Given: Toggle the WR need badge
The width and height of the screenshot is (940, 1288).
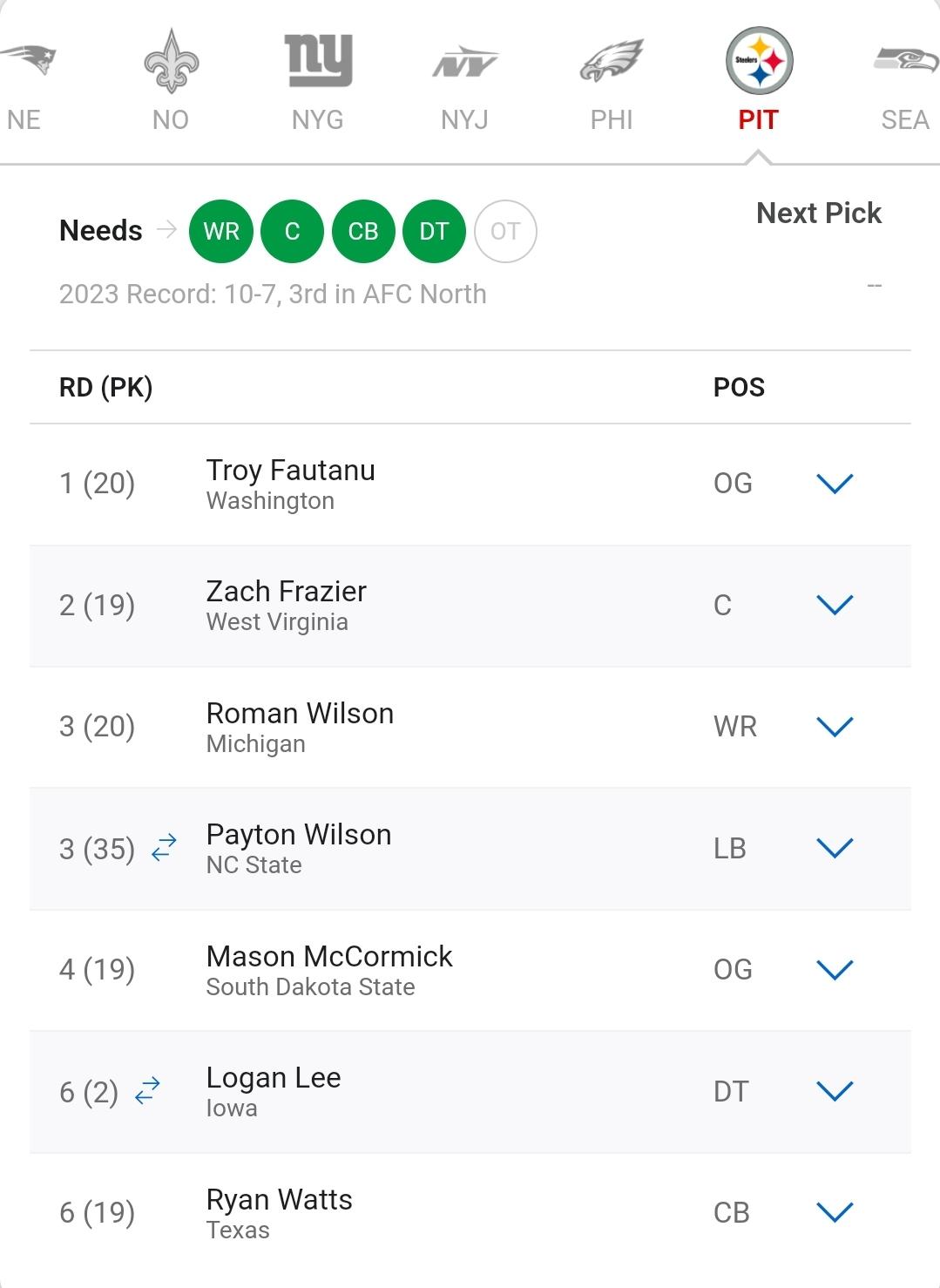Looking at the screenshot, I should click(221, 231).
